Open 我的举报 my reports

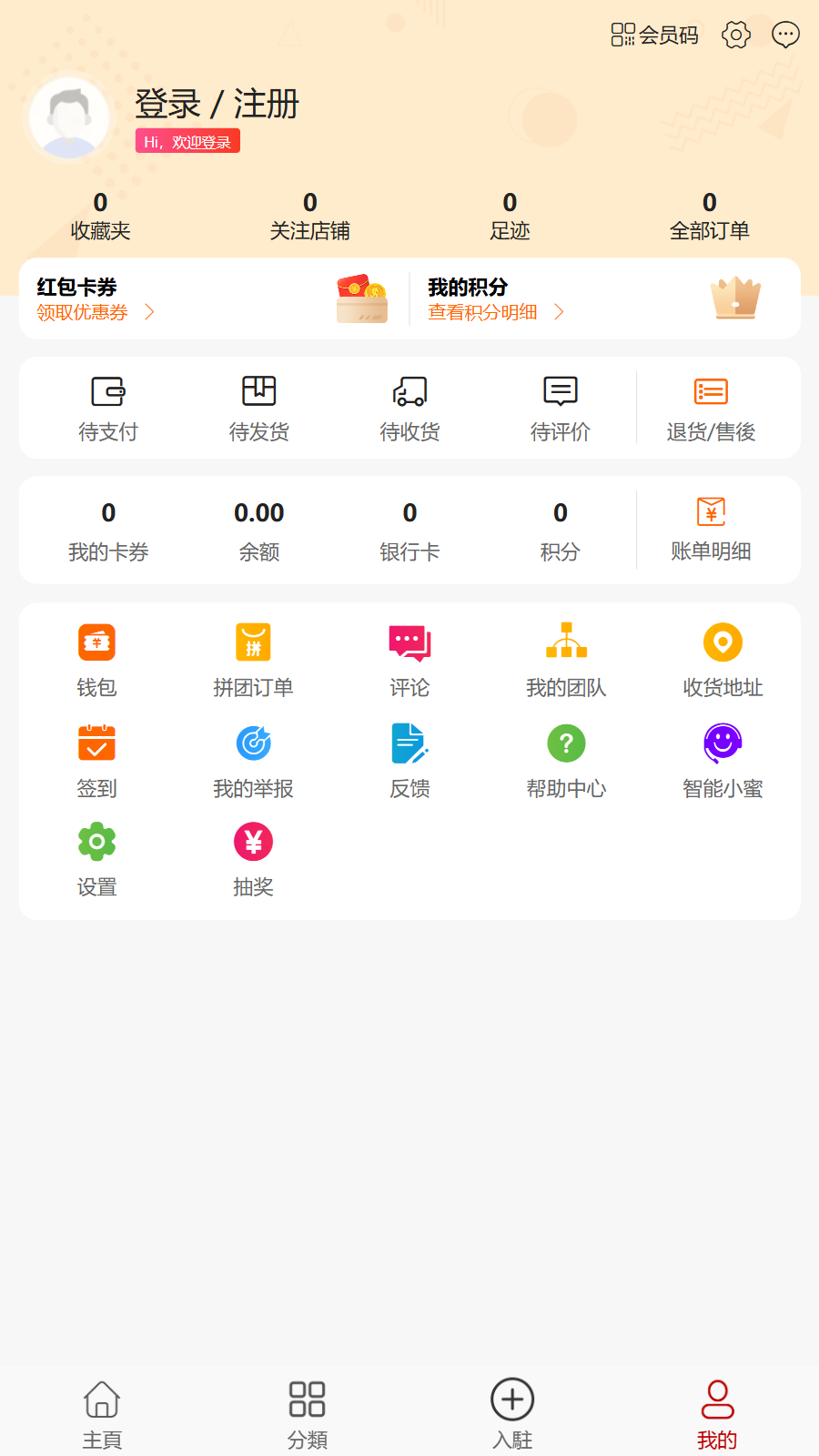point(253,762)
